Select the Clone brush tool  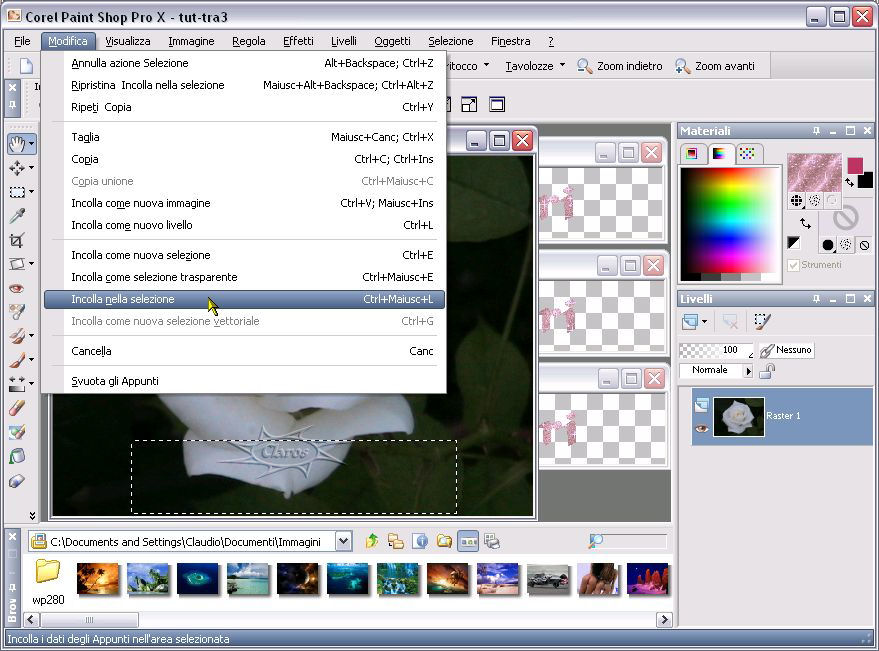[x=17, y=335]
